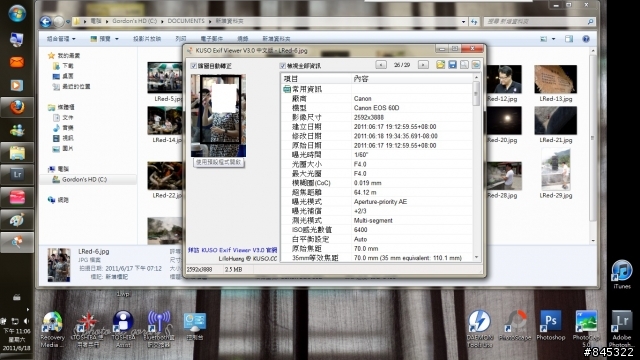Screen dimensions: 640x360
Task: Click the rightmost icon in the Exif Viewer toolbar
Action: pos(476,65)
